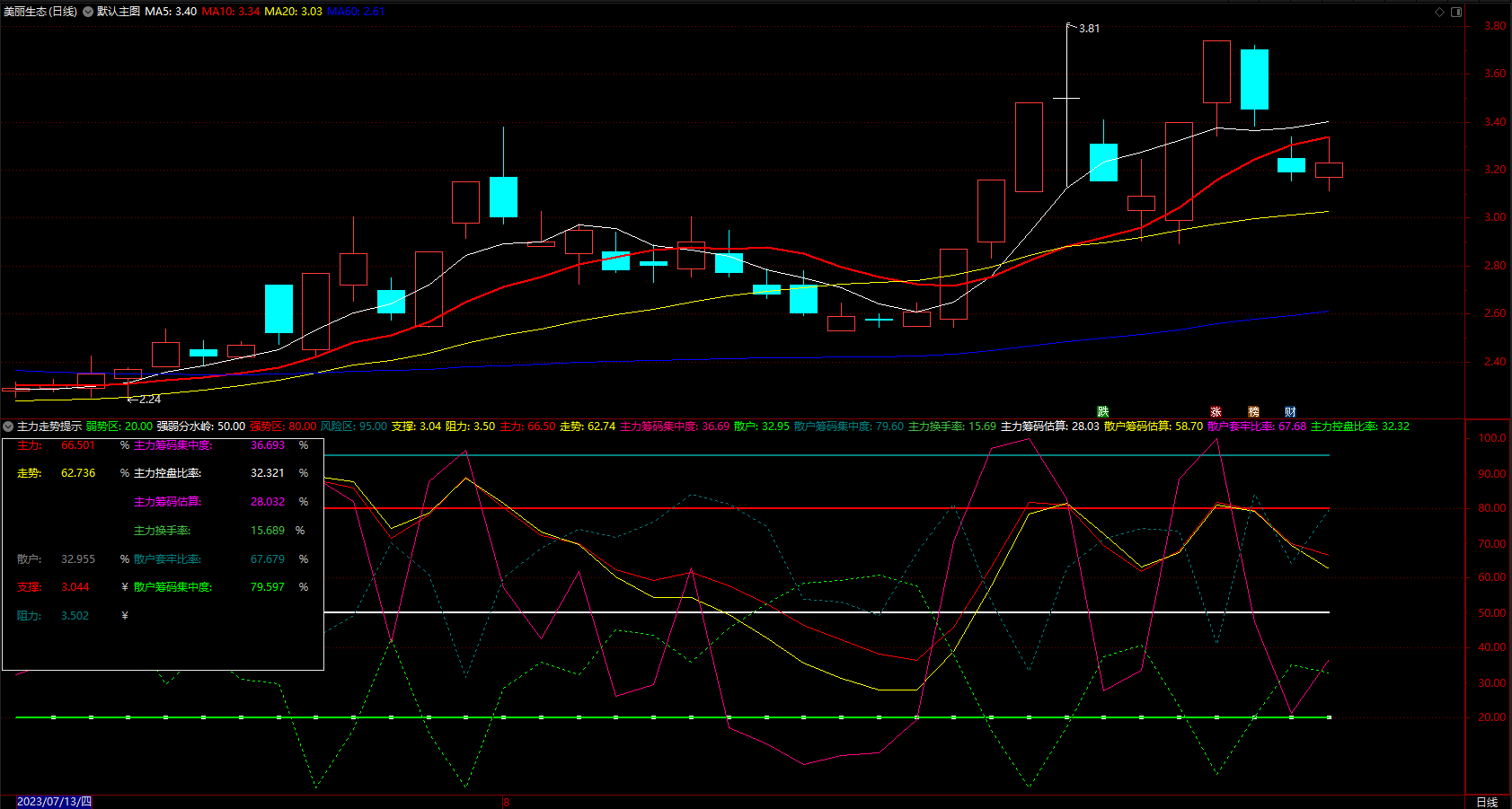Click the MA20 moving average label

pyautogui.click(x=293, y=12)
